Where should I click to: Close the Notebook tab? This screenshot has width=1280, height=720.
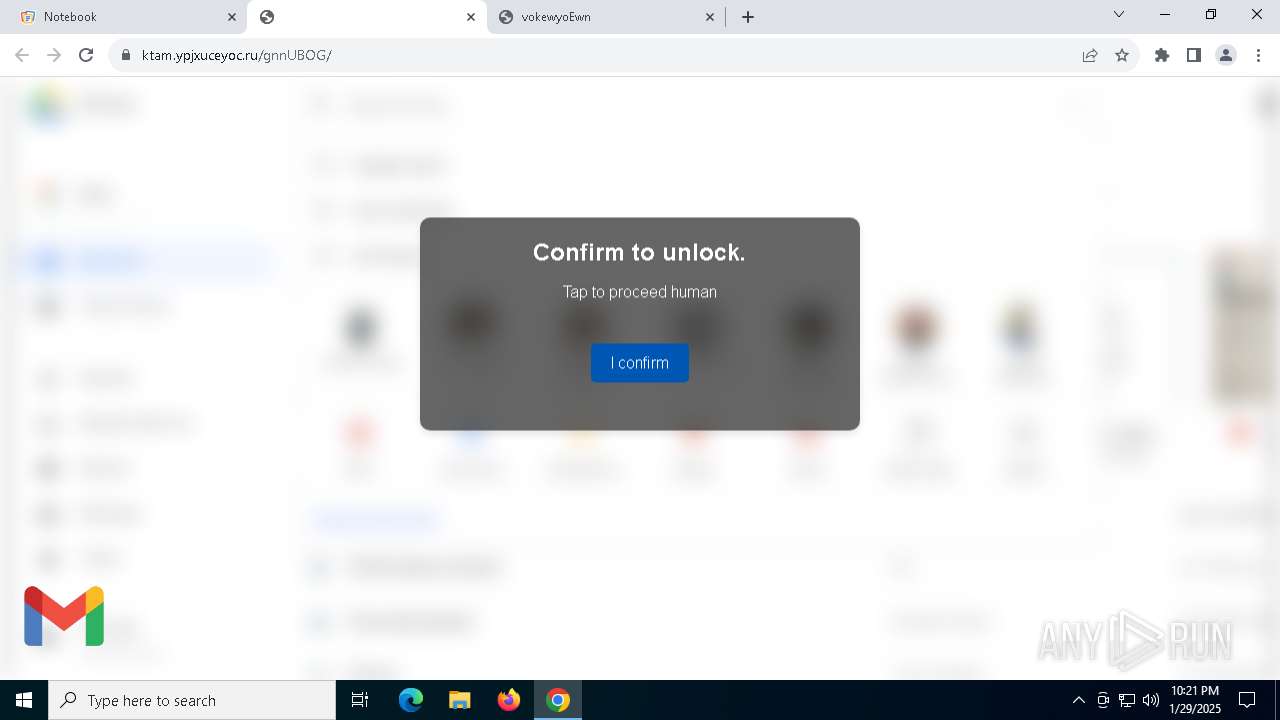click(x=232, y=17)
